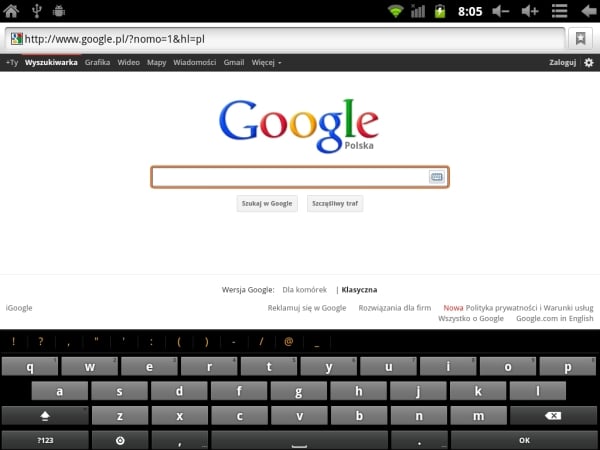This screenshot has height=450, width=600.
Task: Tap the Android debug bug icon
Action: coord(59,11)
